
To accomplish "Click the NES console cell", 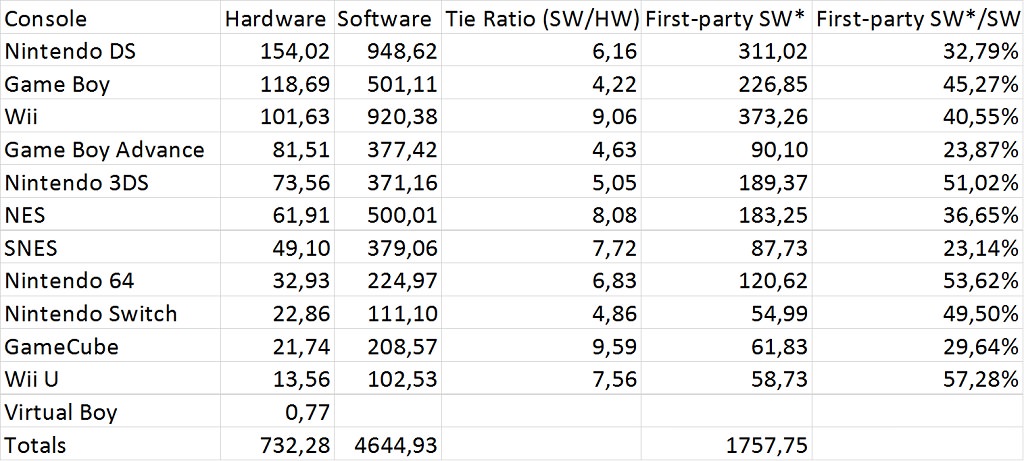I will 110,214.
